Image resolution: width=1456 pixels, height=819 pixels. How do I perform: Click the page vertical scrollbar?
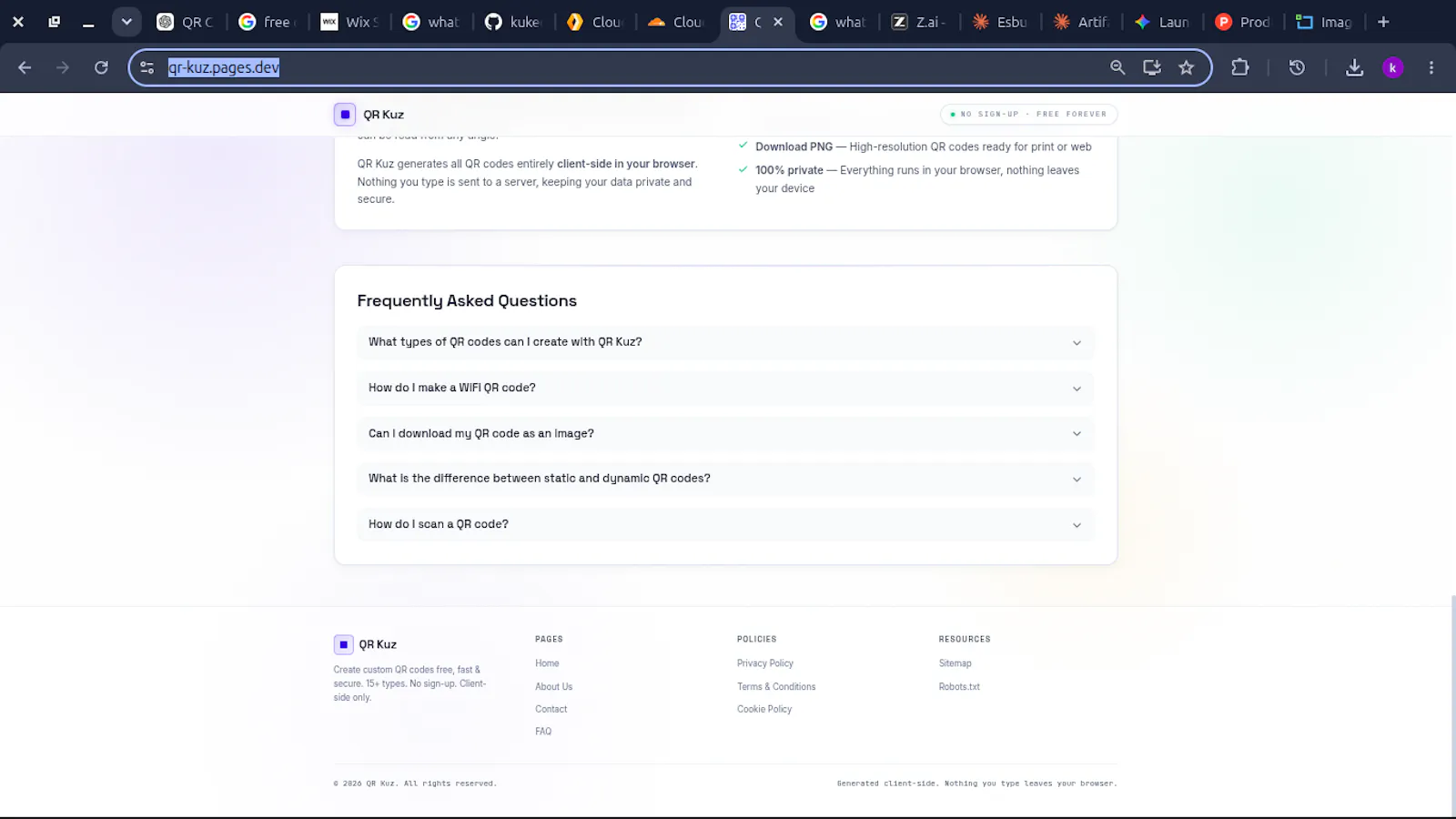point(1452,705)
